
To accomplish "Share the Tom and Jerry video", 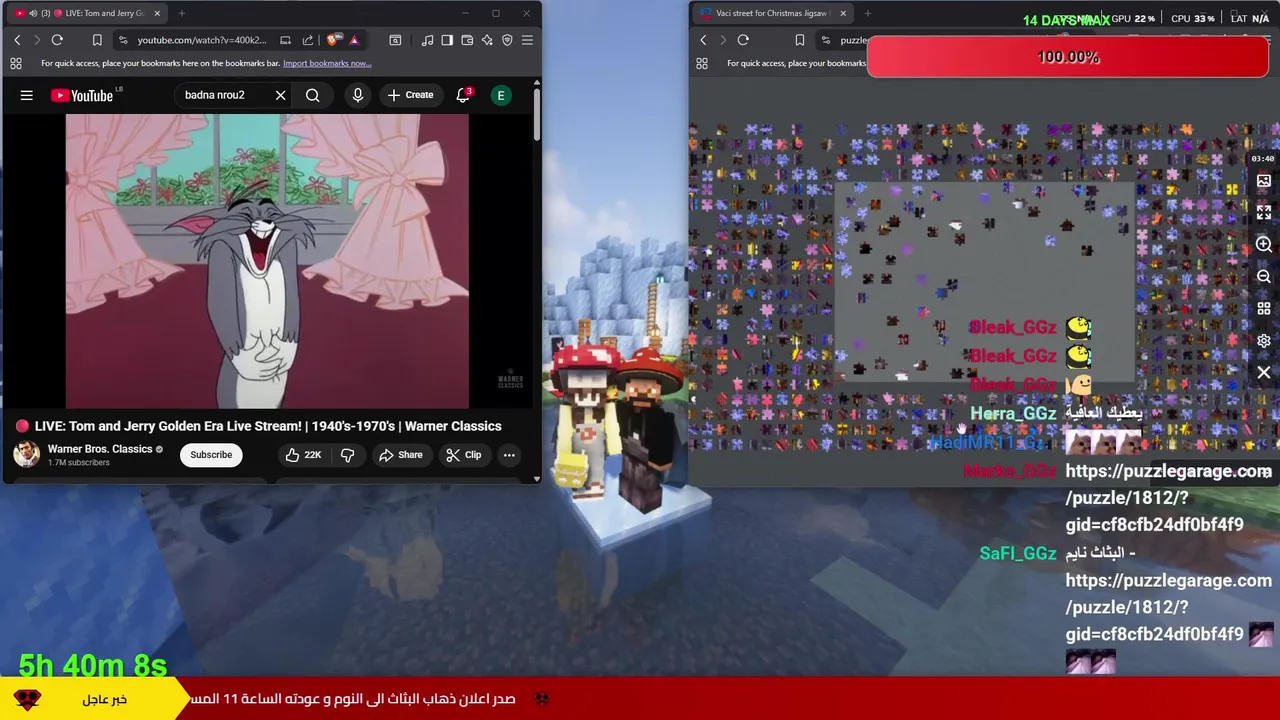I will [400, 455].
